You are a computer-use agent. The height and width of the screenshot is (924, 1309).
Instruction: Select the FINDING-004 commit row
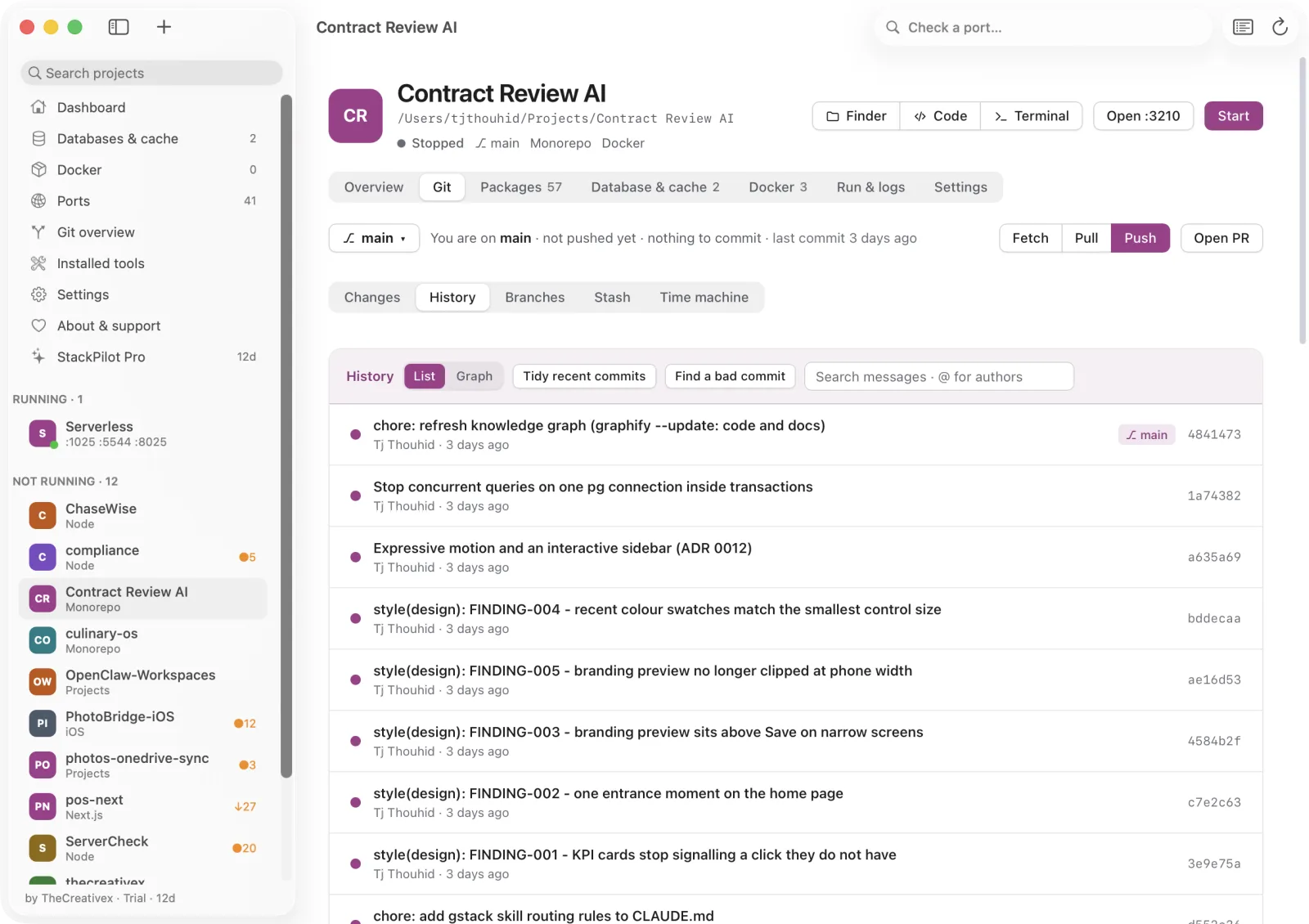tap(795, 618)
